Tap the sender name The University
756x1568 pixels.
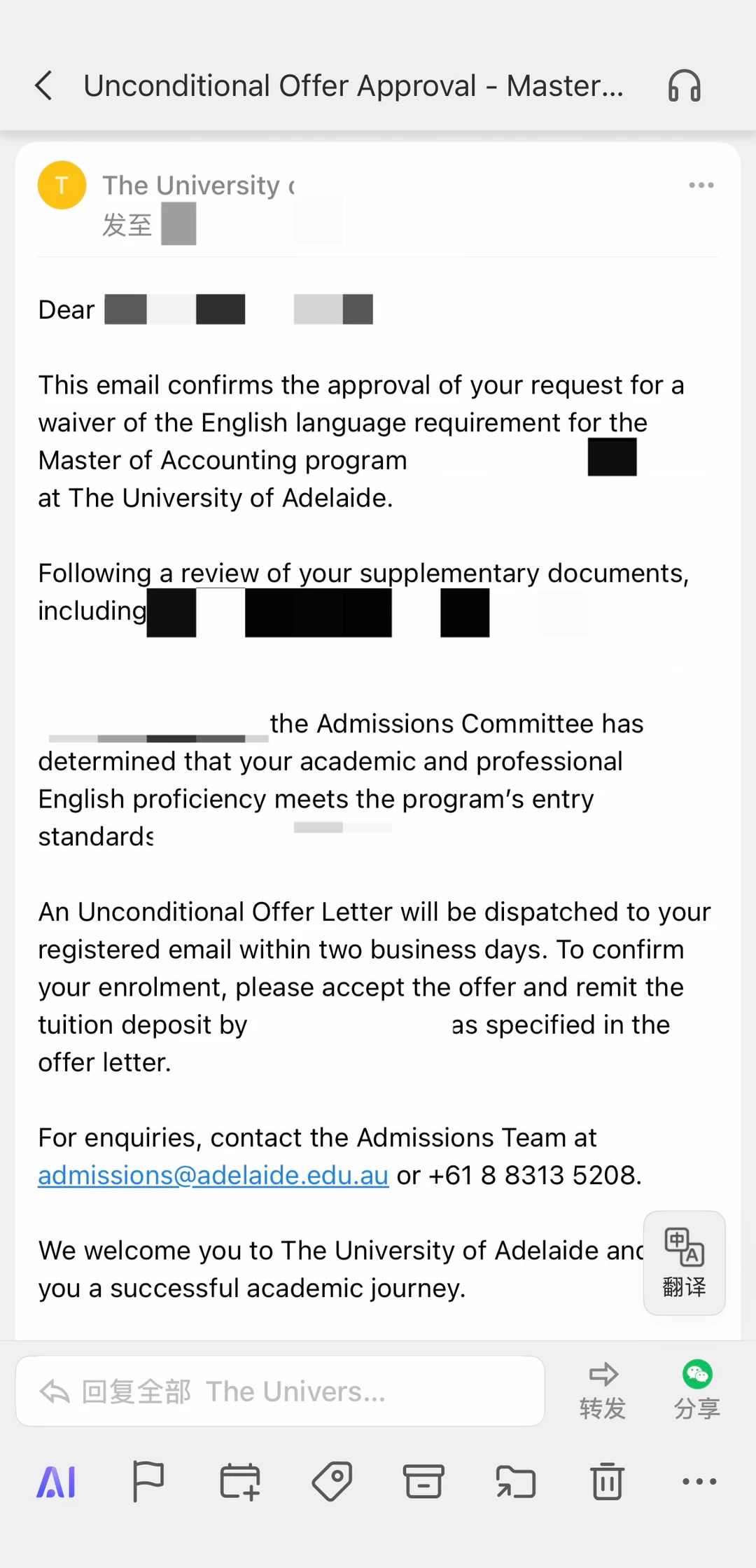[x=199, y=186]
